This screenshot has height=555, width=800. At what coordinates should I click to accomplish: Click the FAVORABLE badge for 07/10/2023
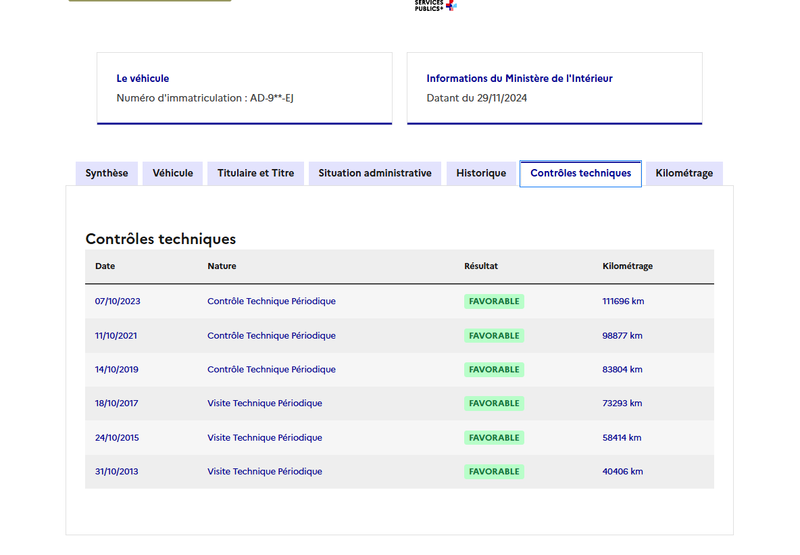tap(494, 301)
